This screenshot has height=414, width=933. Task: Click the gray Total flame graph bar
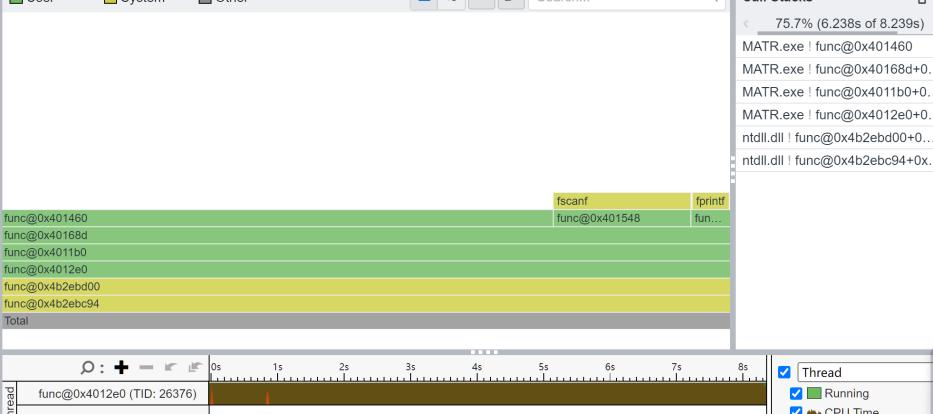[366, 321]
